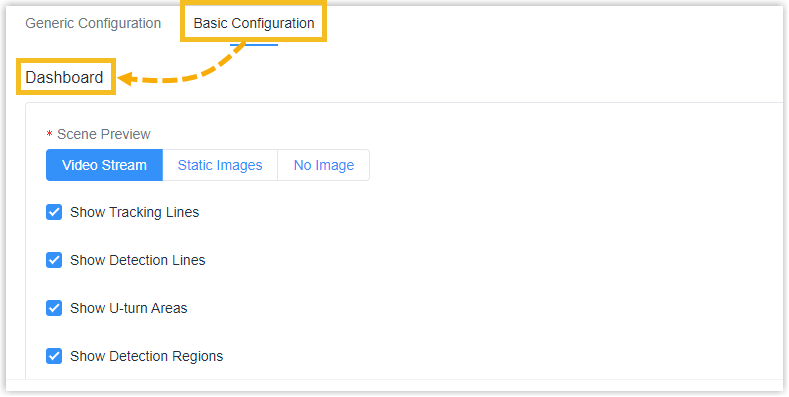Screen dimensions: 789x397
Task: Click the Show Tracking Lines label text
Action: coord(134,212)
